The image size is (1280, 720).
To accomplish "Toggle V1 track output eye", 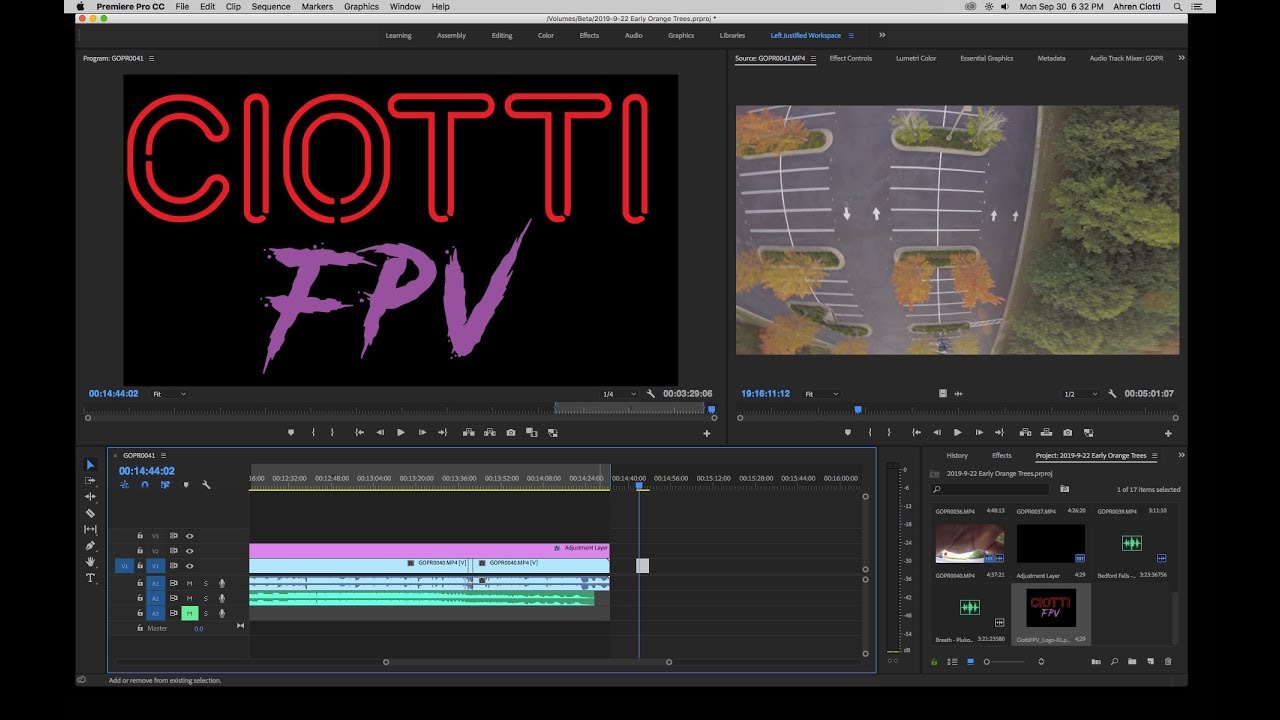I will point(189,566).
